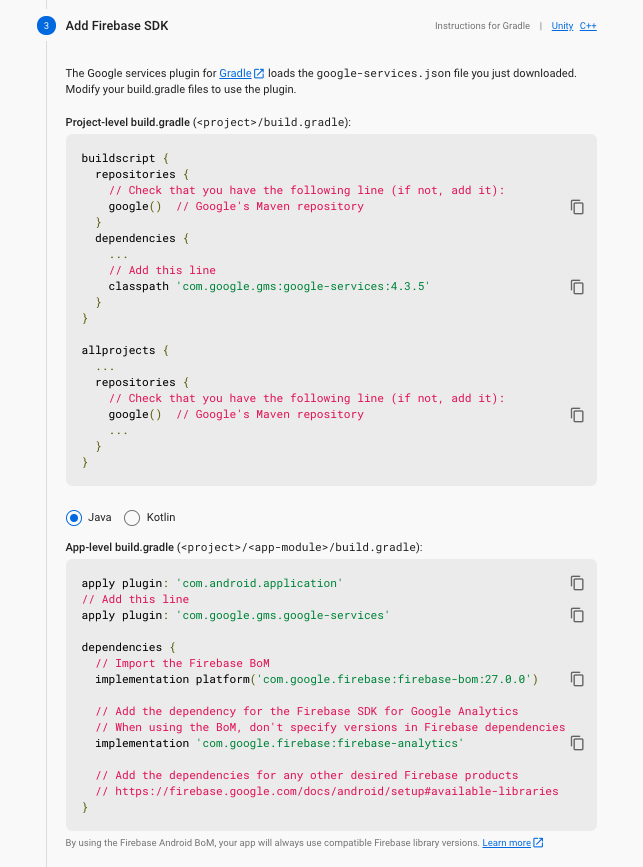Screen dimensions: 643x867
Task: Copy the firebase-analytics implementation line
Action: pos(577,743)
